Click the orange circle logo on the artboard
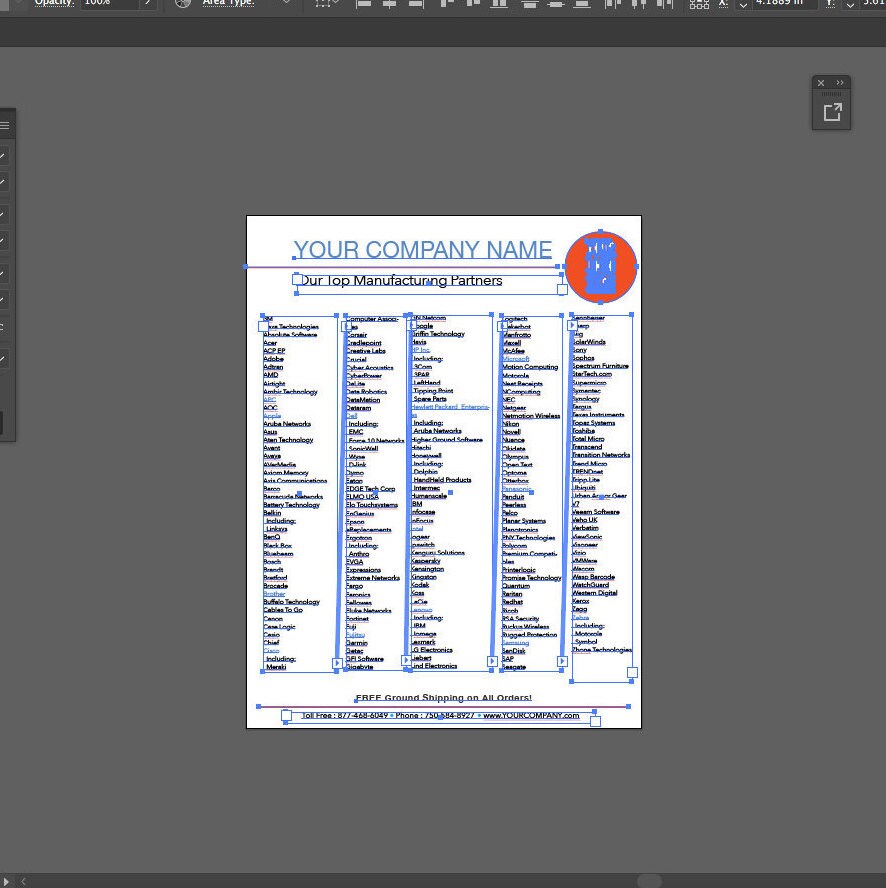Image resolution: width=886 pixels, height=888 pixels. [600, 267]
